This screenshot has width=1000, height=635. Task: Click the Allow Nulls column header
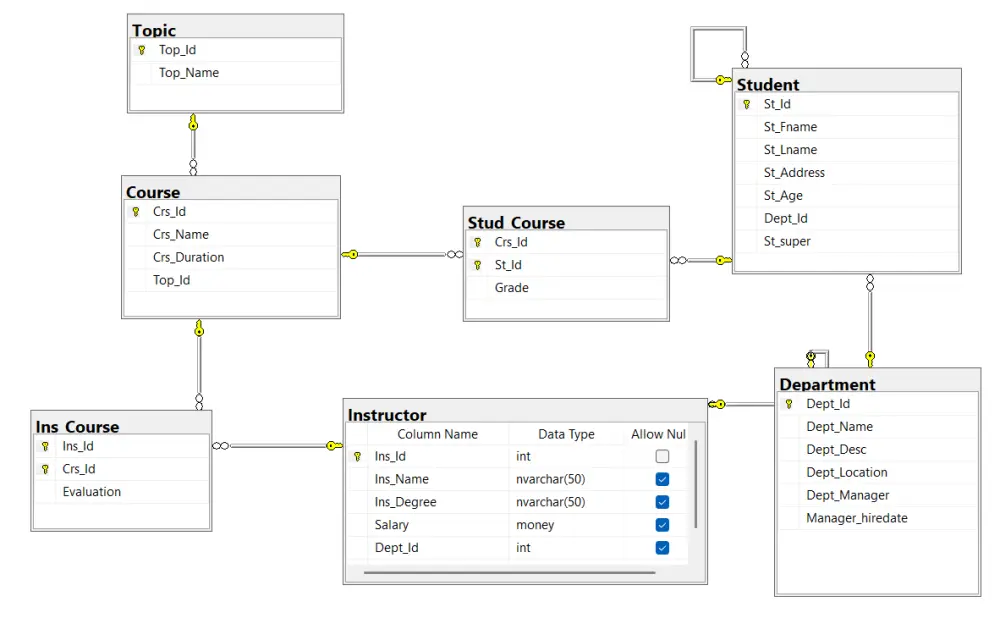tap(658, 434)
